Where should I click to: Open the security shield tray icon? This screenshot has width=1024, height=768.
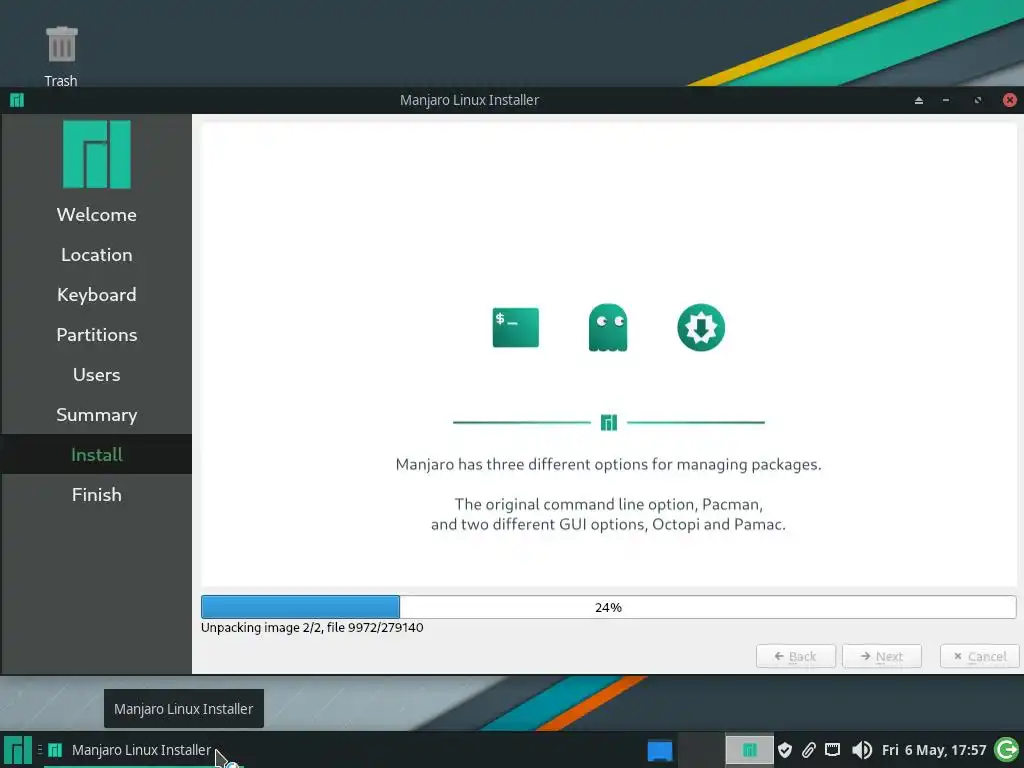785,750
